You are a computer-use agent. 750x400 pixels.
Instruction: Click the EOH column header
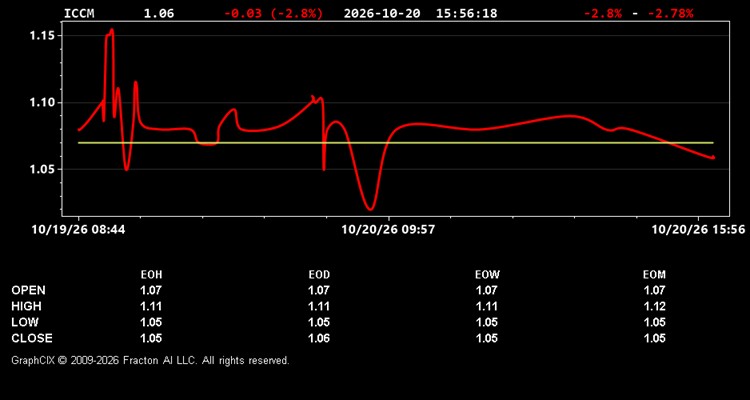pos(151,275)
